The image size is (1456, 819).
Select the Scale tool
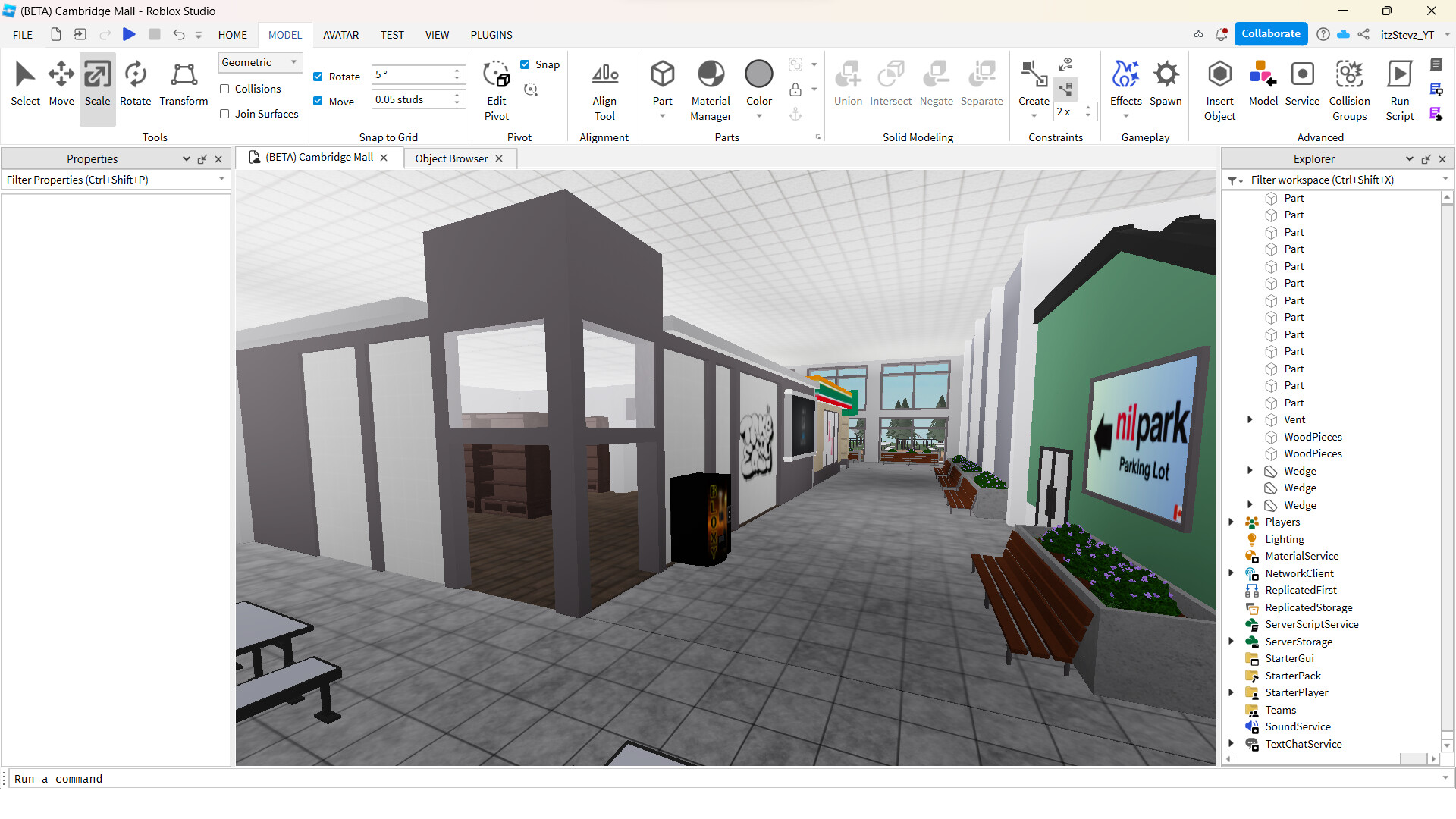point(97,83)
